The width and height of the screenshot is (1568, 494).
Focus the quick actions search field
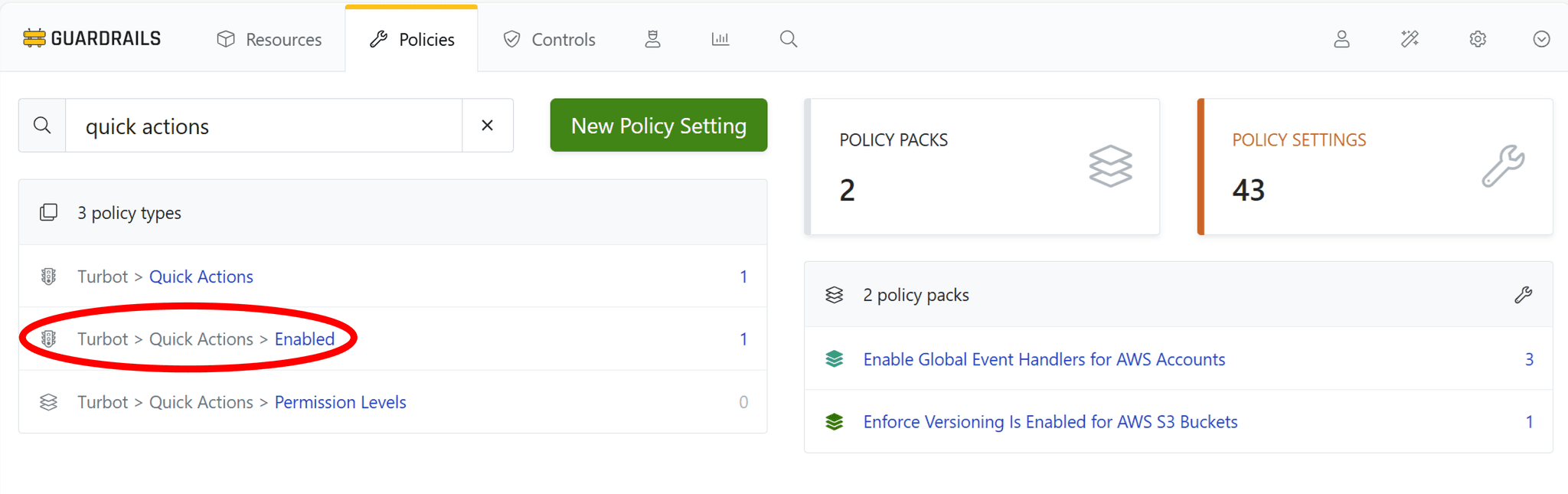(x=264, y=125)
